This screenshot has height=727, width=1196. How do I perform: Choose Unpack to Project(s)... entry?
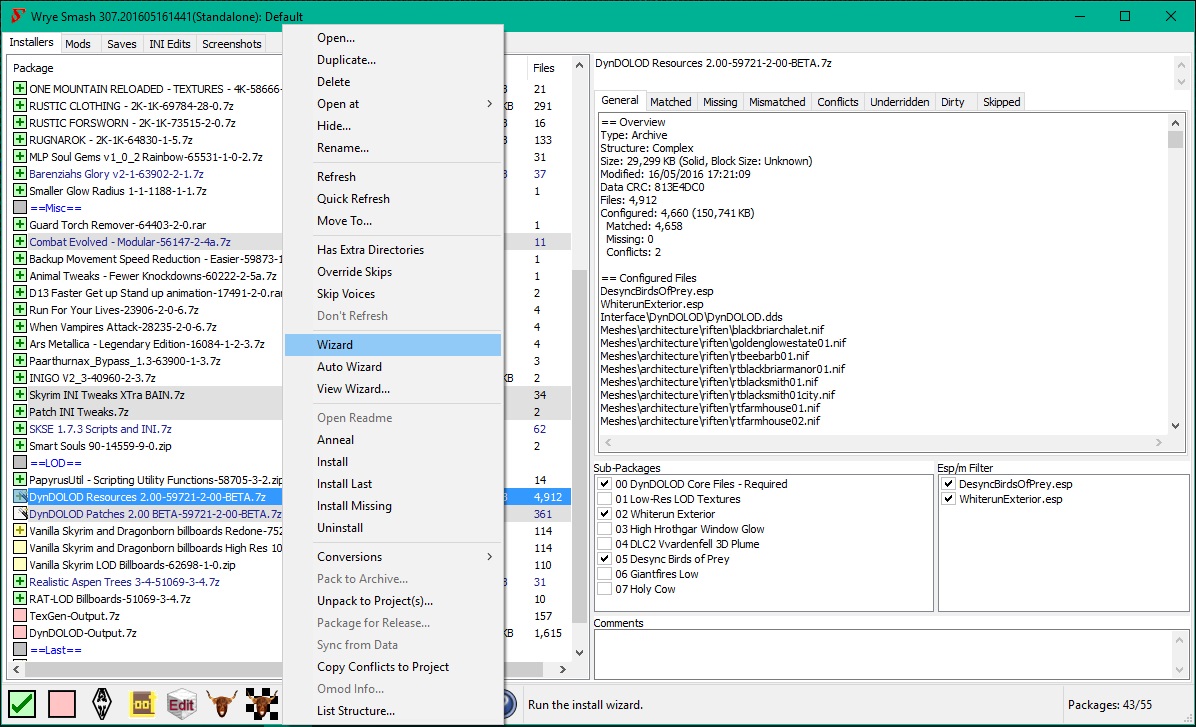(x=393, y=601)
